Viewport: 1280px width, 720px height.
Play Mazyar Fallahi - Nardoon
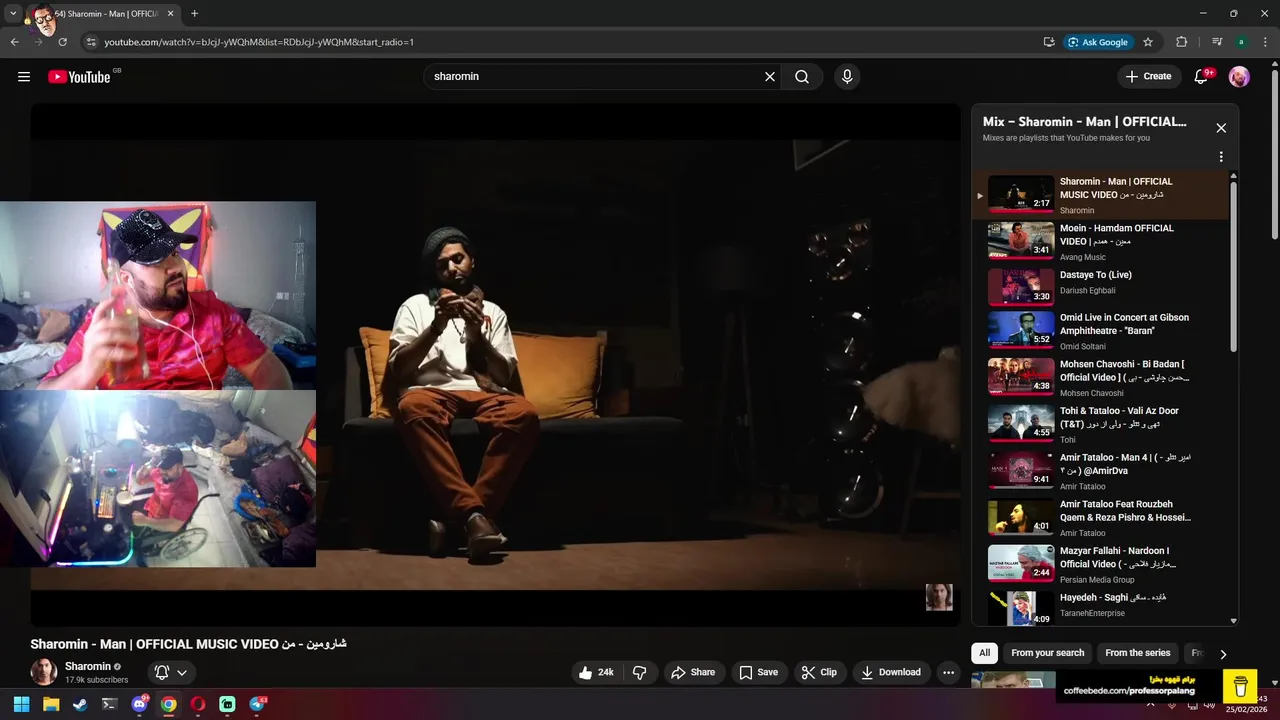tap(1100, 565)
